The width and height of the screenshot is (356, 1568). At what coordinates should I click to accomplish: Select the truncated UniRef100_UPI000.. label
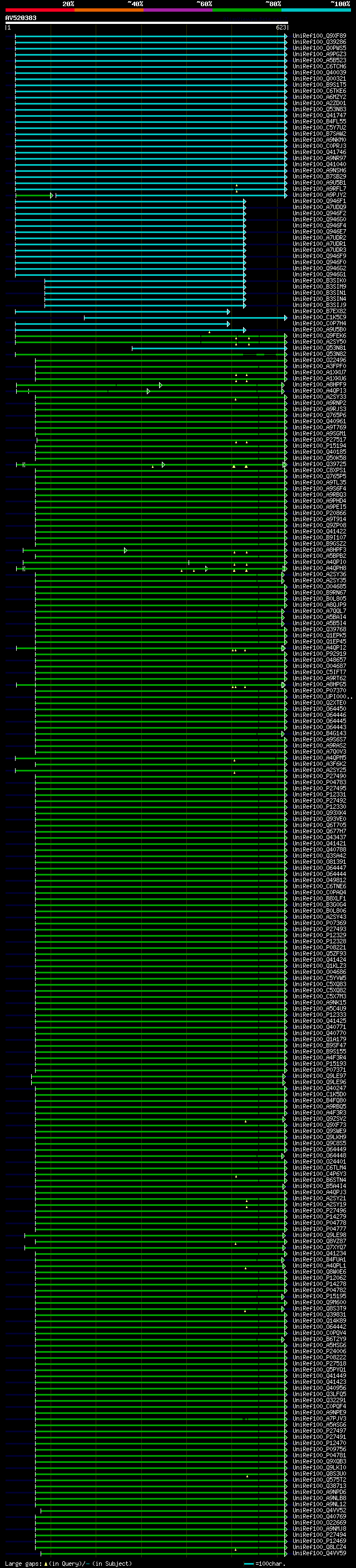click(x=322, y=696)
